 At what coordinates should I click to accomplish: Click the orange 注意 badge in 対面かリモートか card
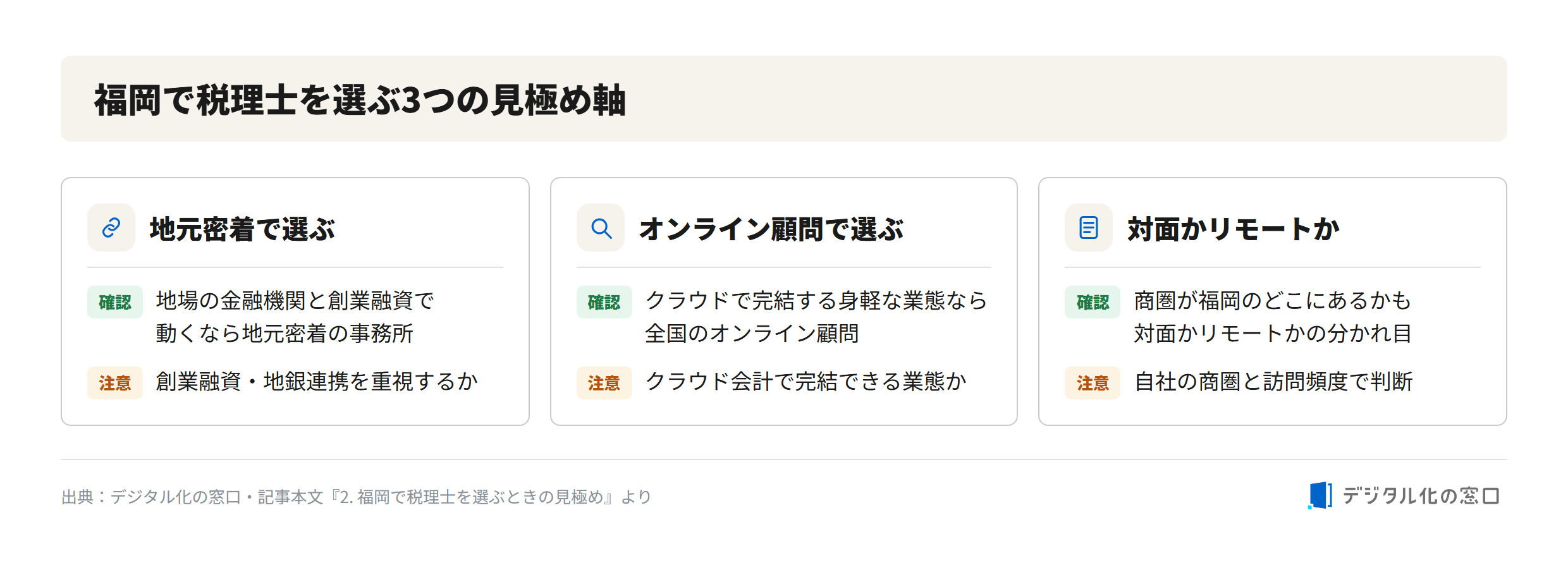(x=1093, y=383)
